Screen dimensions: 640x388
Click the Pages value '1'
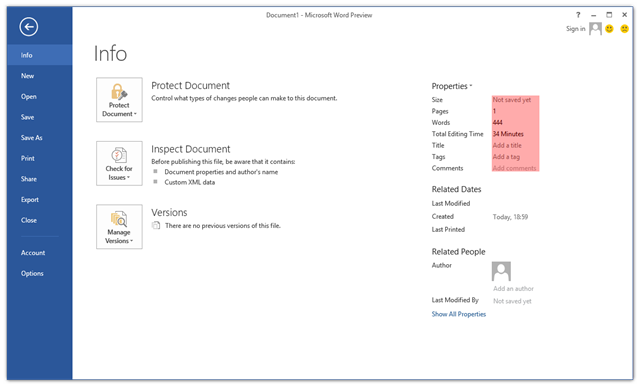click(494, 111)
